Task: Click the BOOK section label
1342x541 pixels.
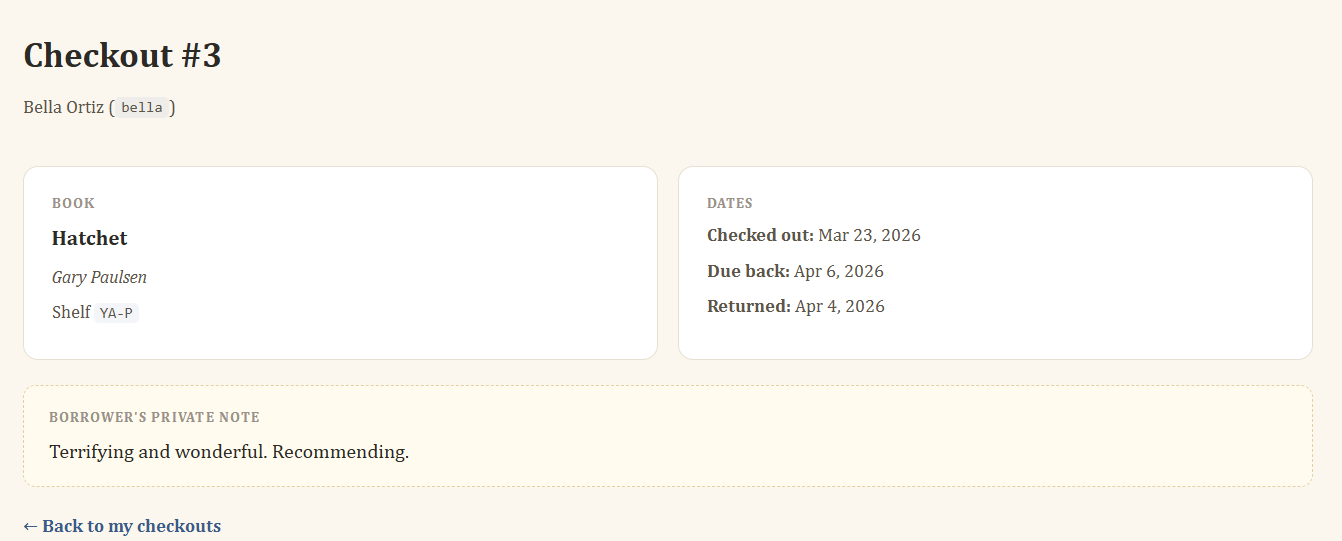Action: [x=73, y=203]
